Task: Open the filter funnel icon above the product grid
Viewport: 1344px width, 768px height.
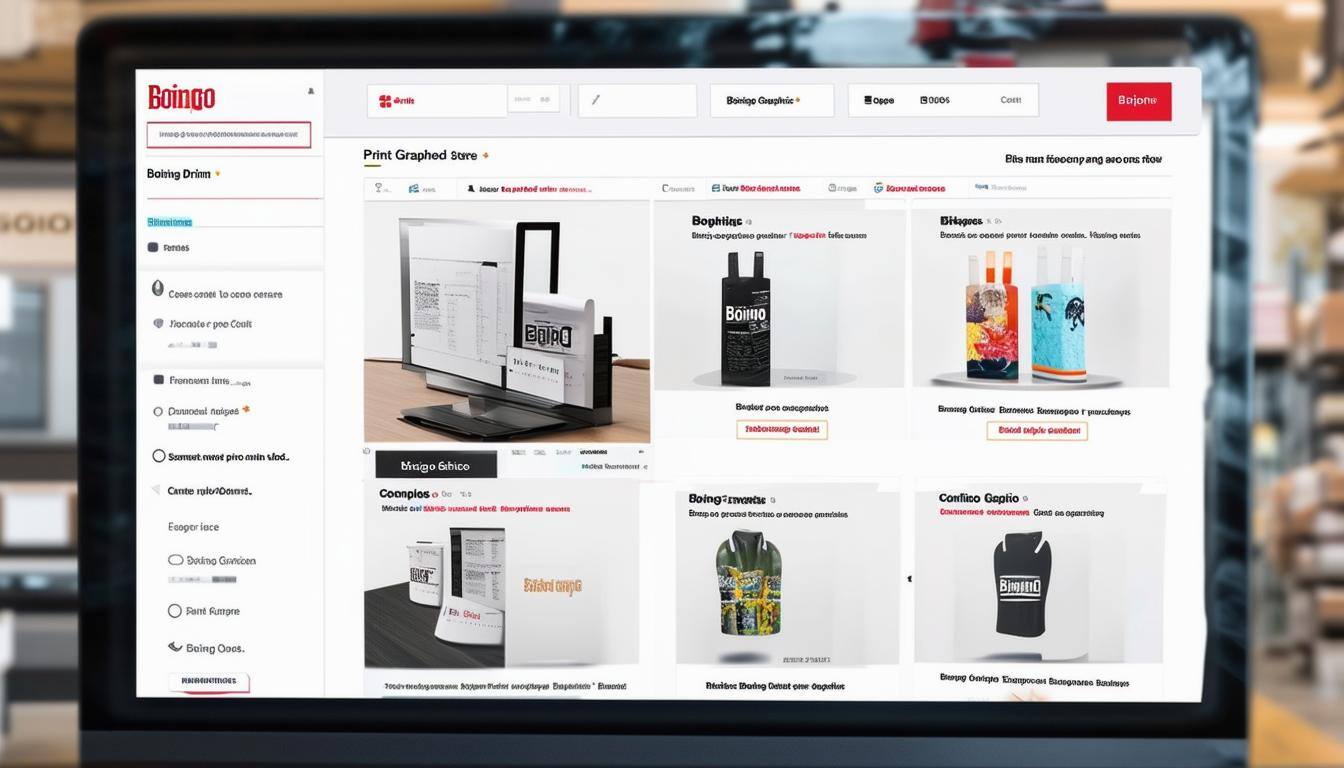Action: click(x=378, y=187)
